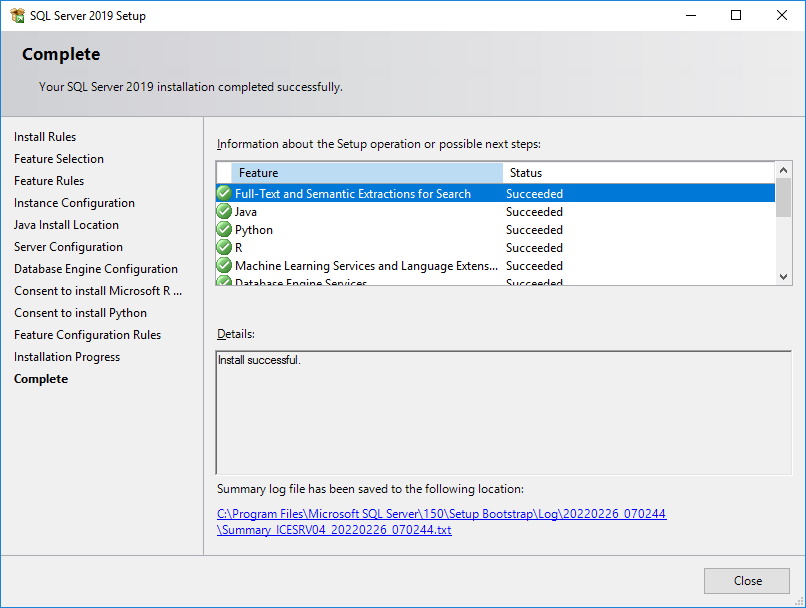Viewport: 806px width, 608px height.
Task: Click the Details text box showing Install successful
Action: pos(504,413)
